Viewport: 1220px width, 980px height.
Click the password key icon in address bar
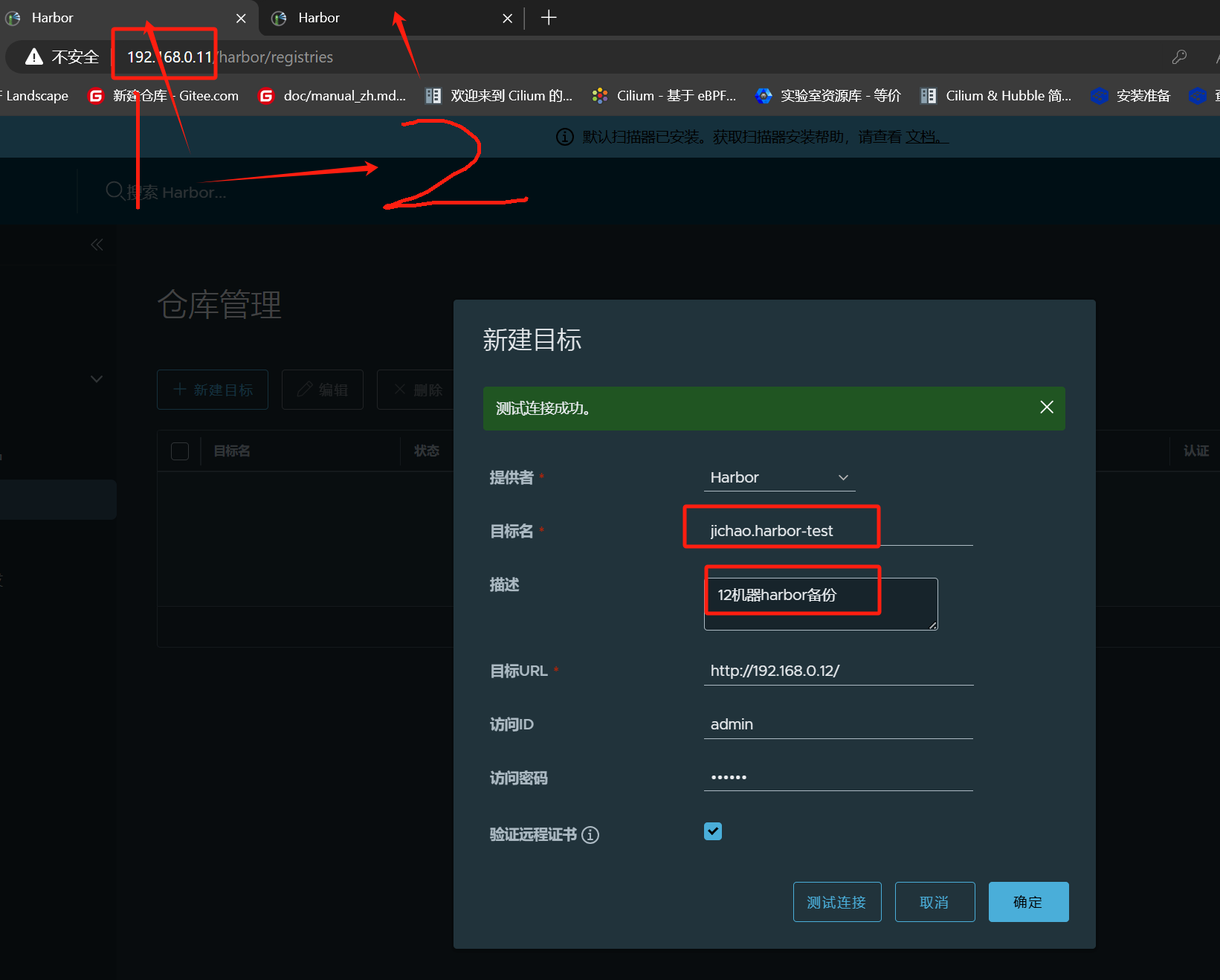click(1179, 57)
